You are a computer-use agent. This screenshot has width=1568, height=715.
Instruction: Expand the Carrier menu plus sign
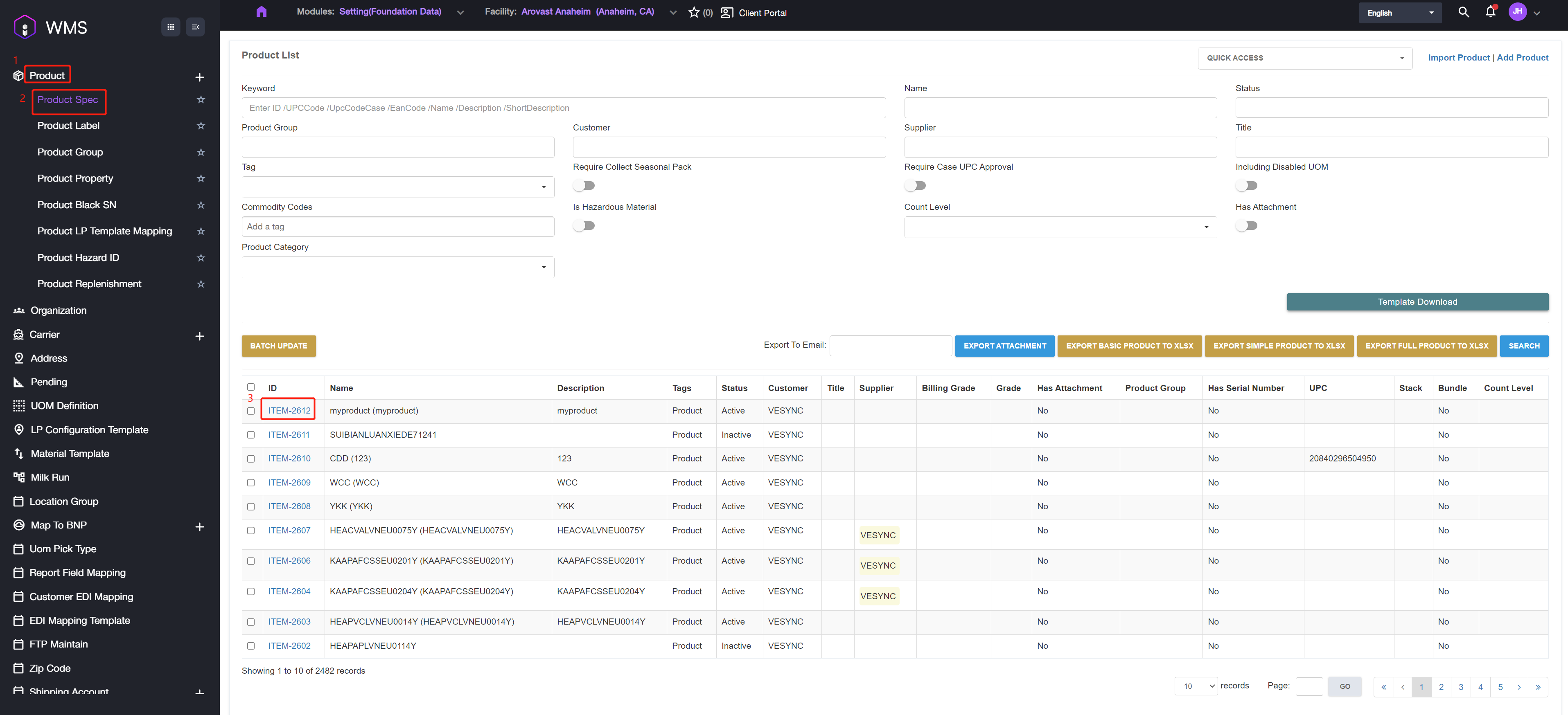[200, 336]
